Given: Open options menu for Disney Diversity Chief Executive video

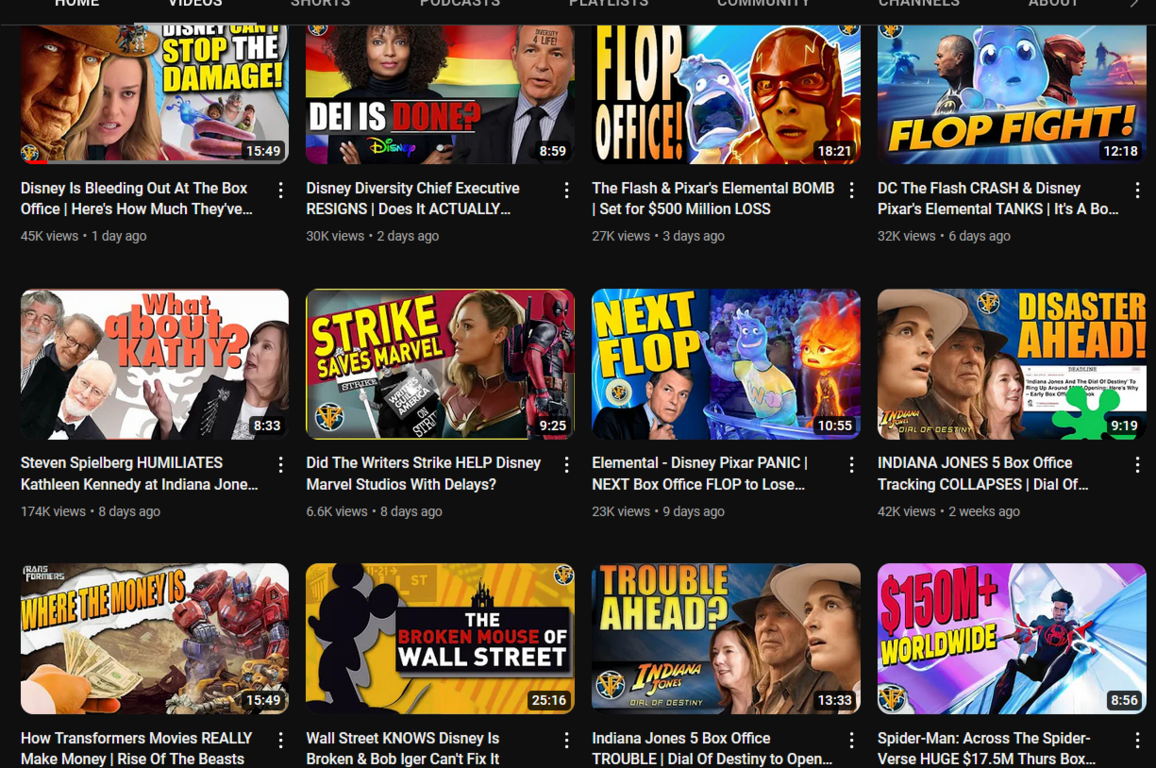Looking at the screenshot, I should pos(566,190).
